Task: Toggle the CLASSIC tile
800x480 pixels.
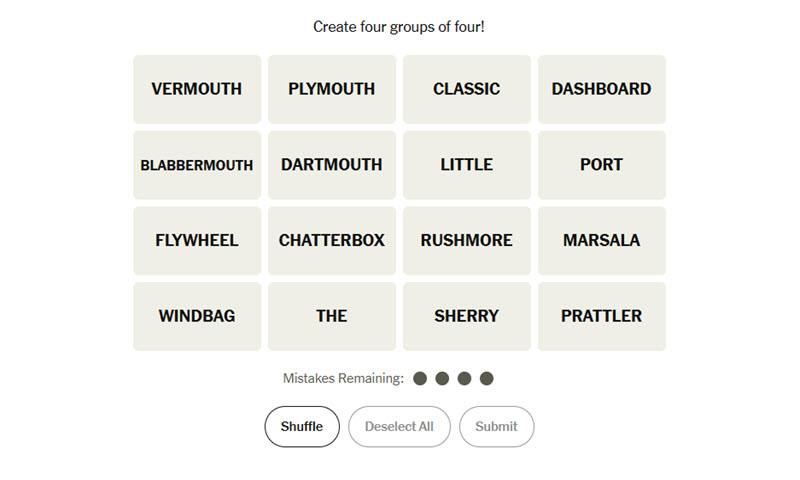Action: tap(467, 89)
